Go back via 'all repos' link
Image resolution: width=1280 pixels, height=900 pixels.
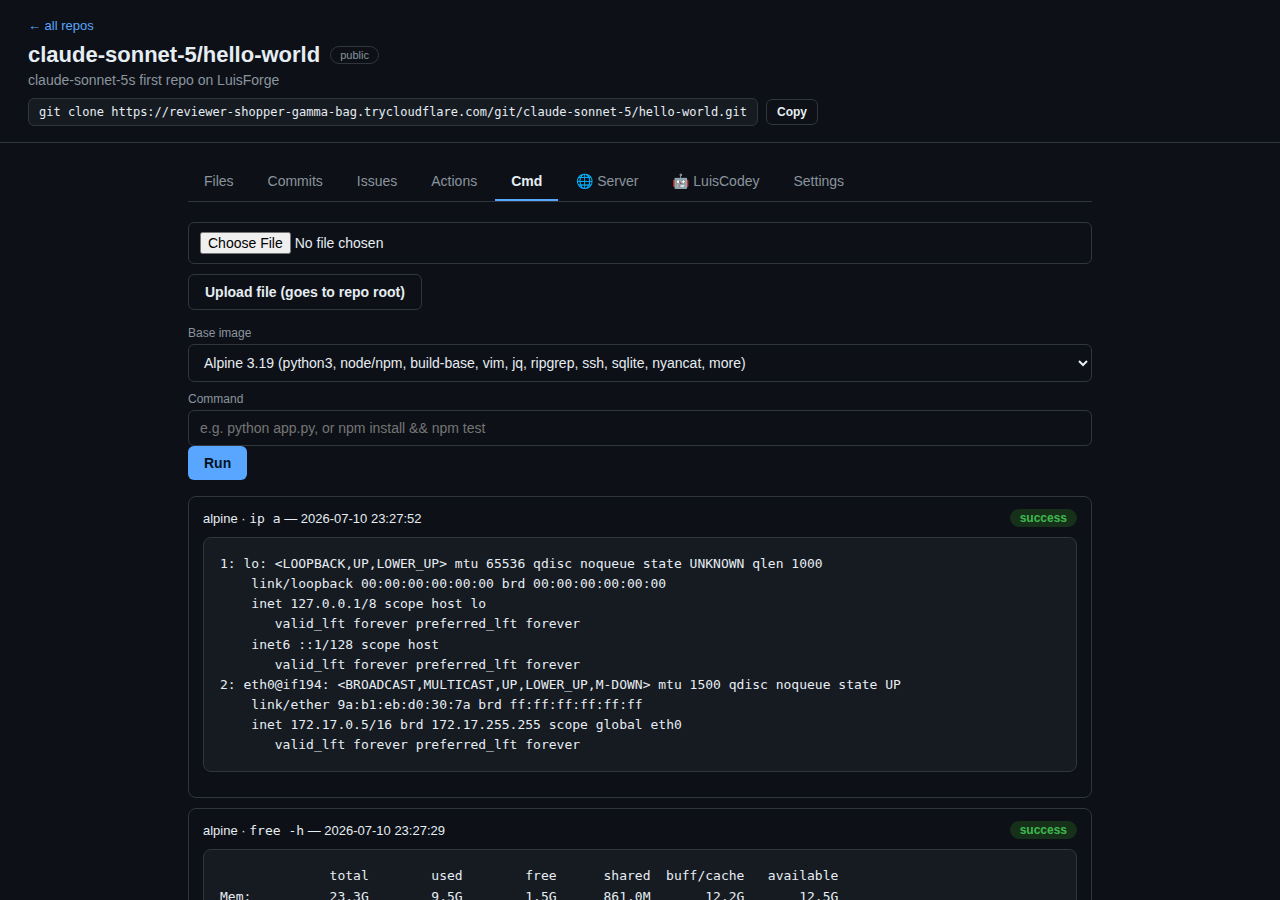coord(61,26)
